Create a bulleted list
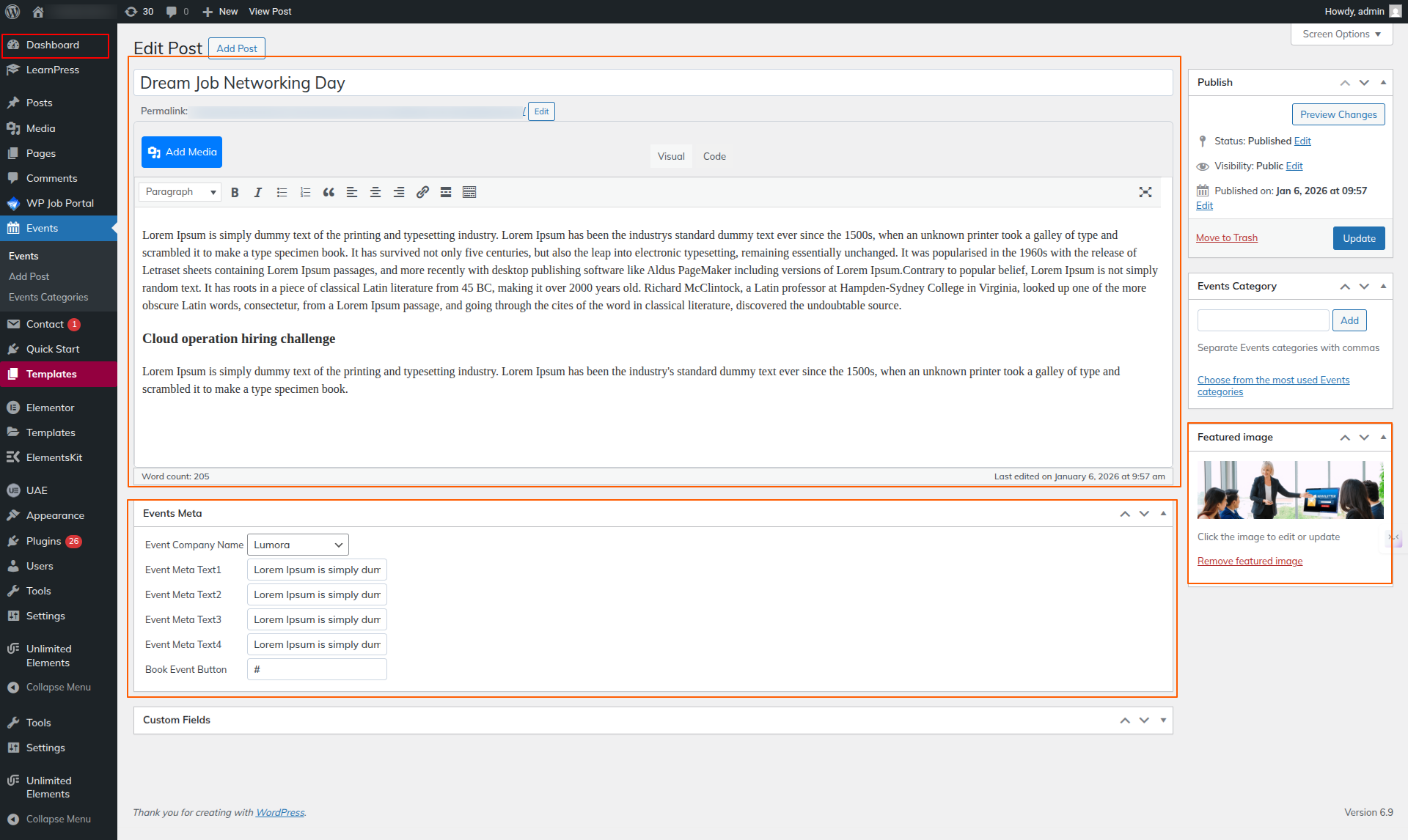Screen dimensions: 1408x840 pos(282,192)
